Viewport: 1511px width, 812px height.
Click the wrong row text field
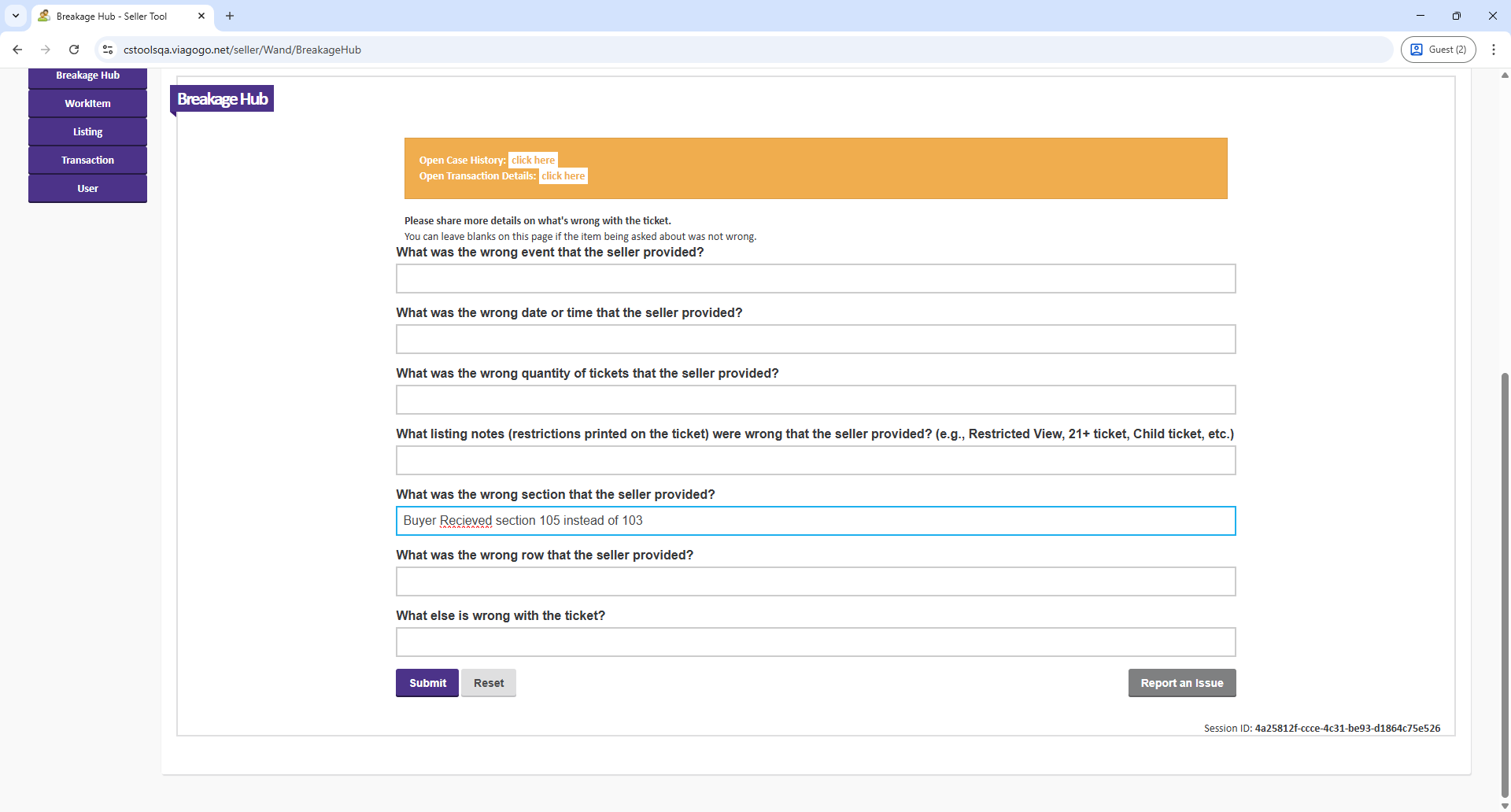(815, 581)
